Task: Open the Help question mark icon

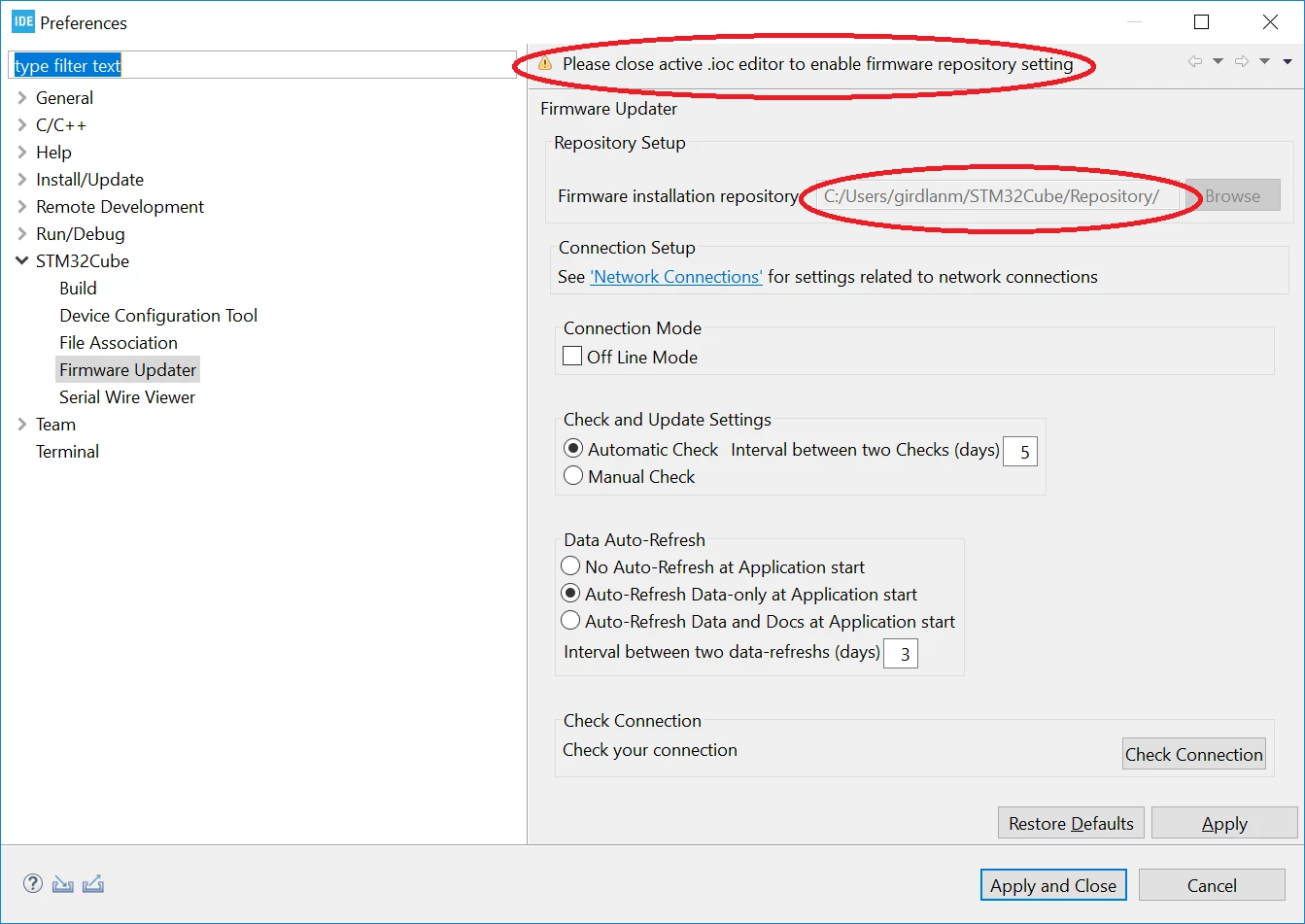Action: [33, 883]
